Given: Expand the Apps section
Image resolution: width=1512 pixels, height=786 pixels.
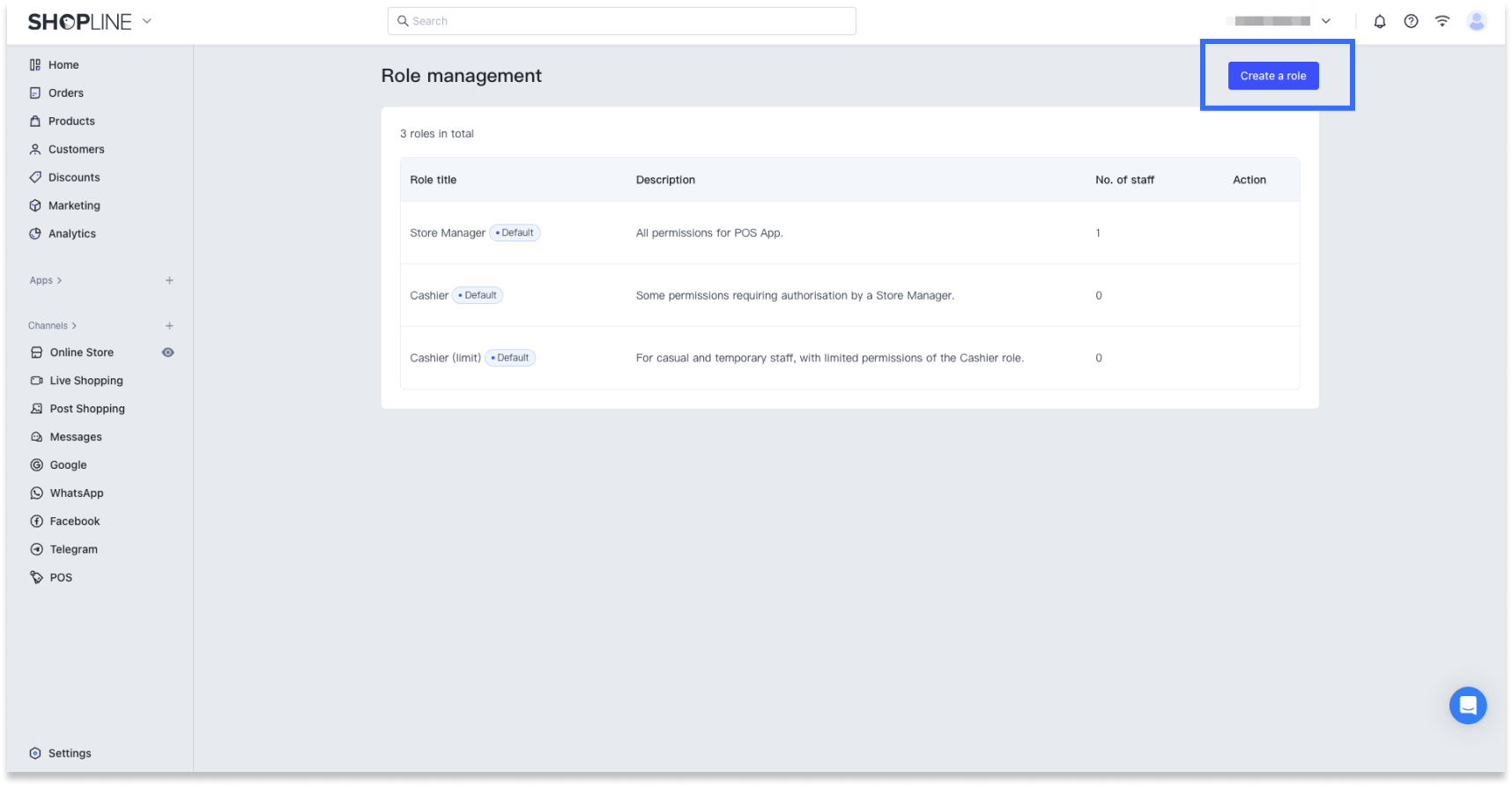Looking at the screenshot, I should [x=46, y=281].
